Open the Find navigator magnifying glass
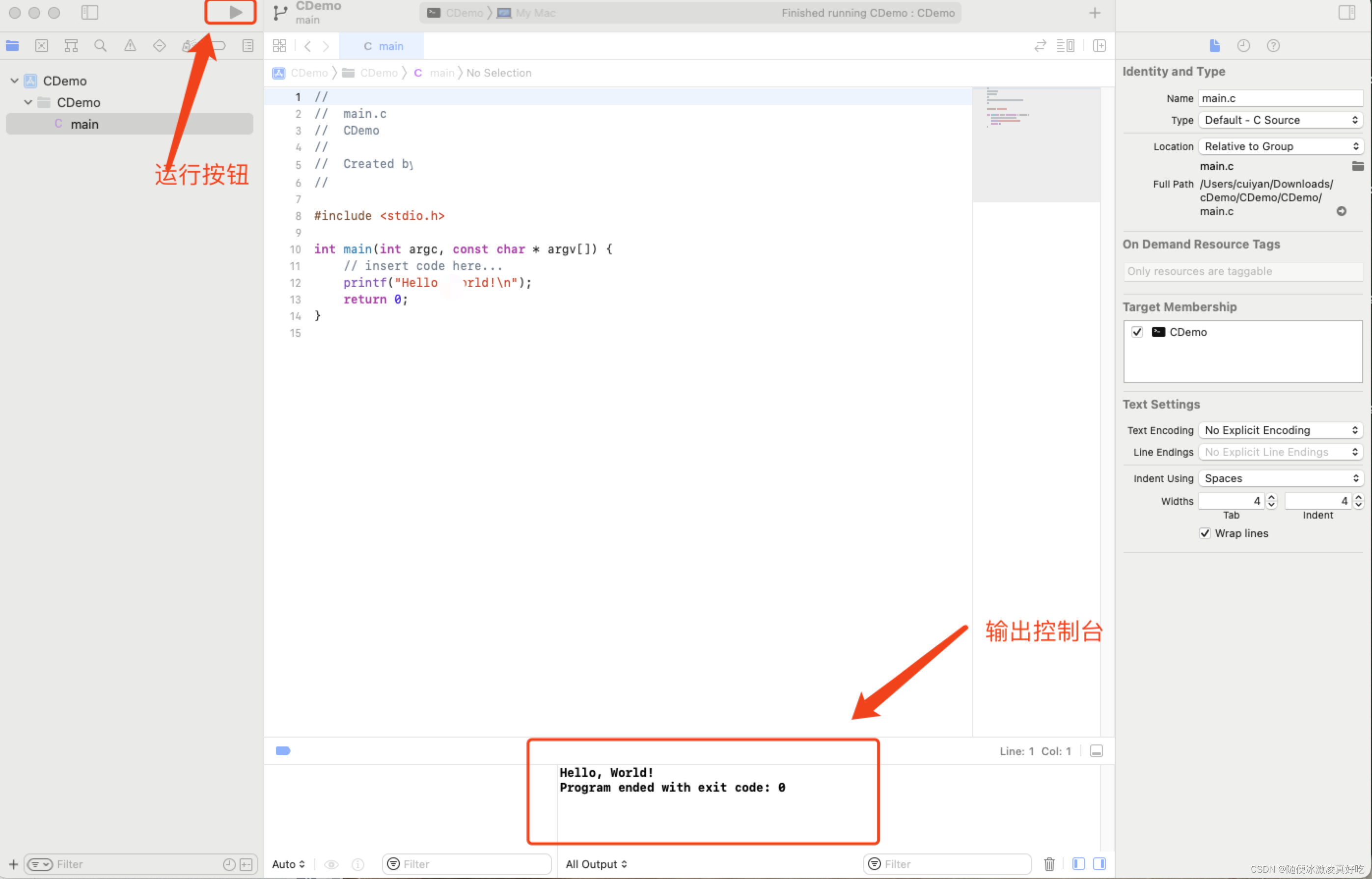Image resolution: width=1372 pixels, height=879 pixels. point(101,46)
